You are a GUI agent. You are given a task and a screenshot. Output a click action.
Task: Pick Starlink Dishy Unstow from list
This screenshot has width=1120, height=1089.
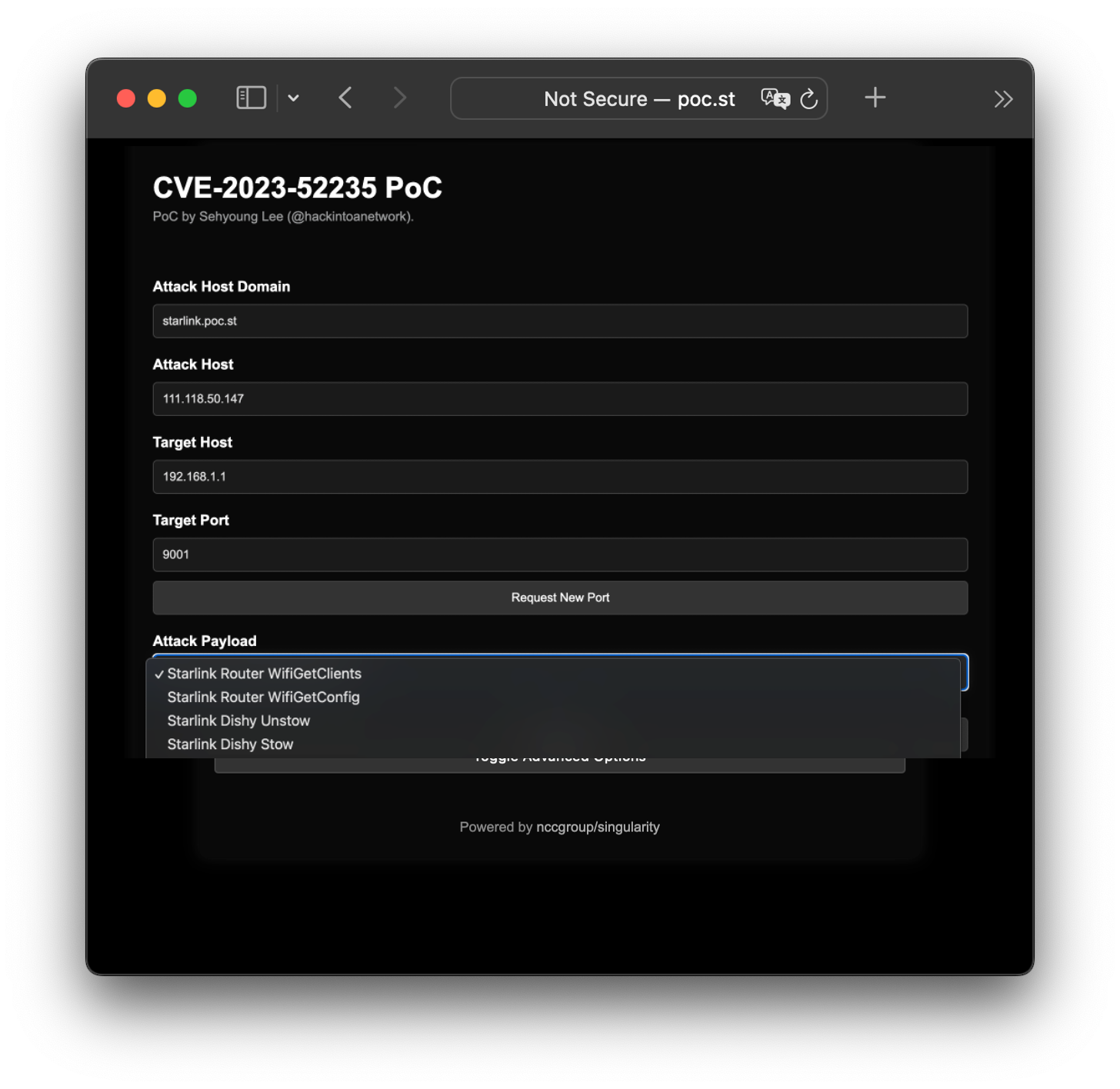(x=238, y=721)
